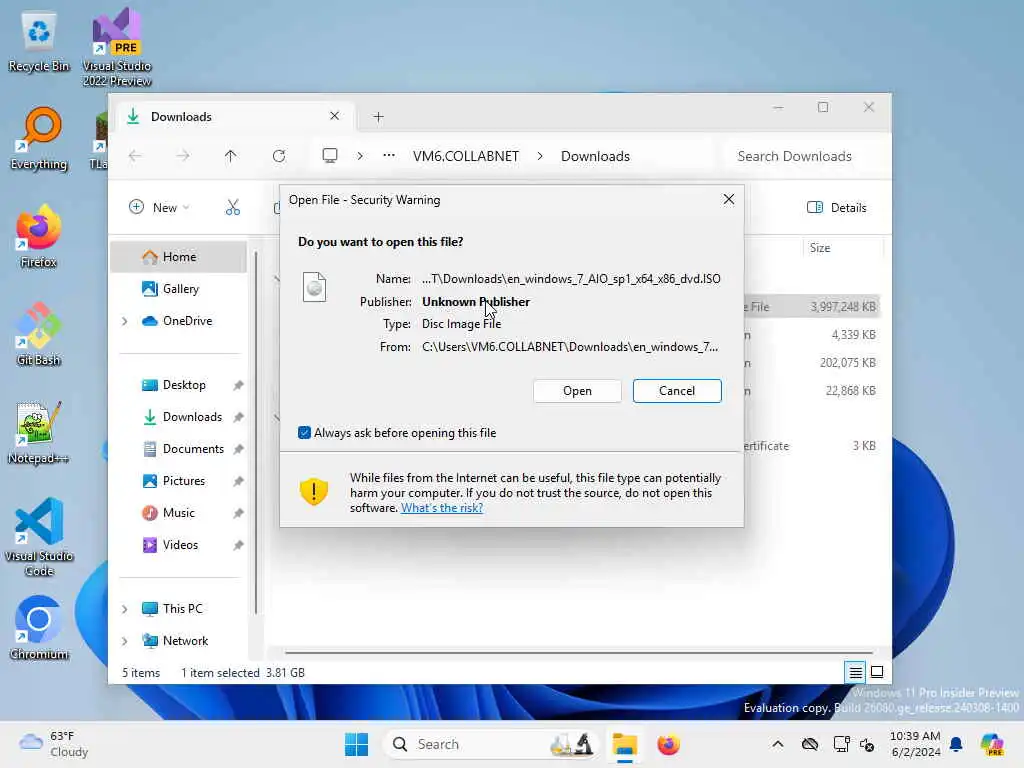This screenshot has width=1024, height=768.
Task: Select the file row sized 202,075 KB
Action: (812, 362)
